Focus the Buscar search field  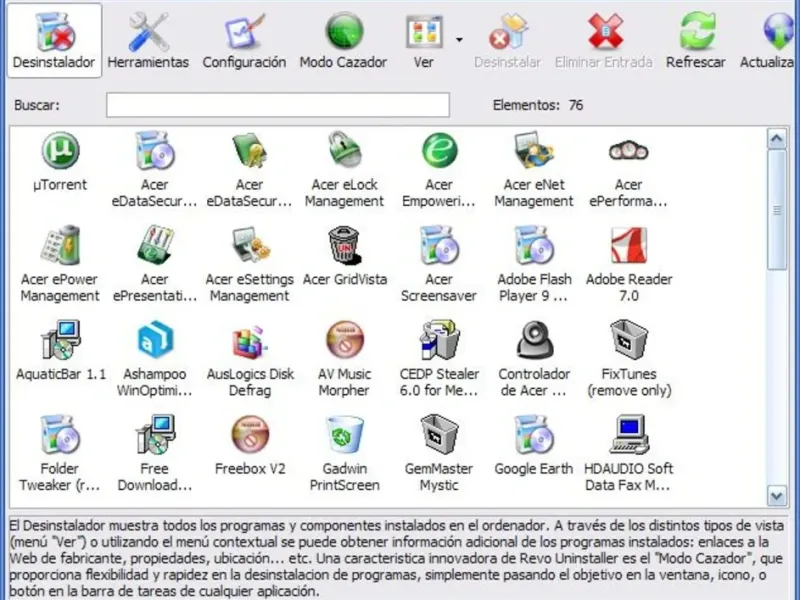[278, 105]
